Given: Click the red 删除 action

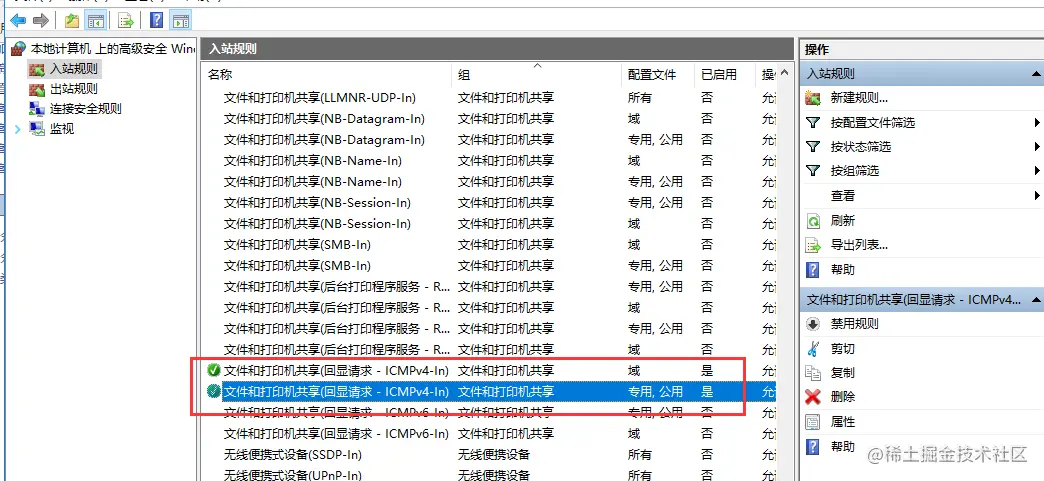Looking at the screenshot, I should point(842,397).
